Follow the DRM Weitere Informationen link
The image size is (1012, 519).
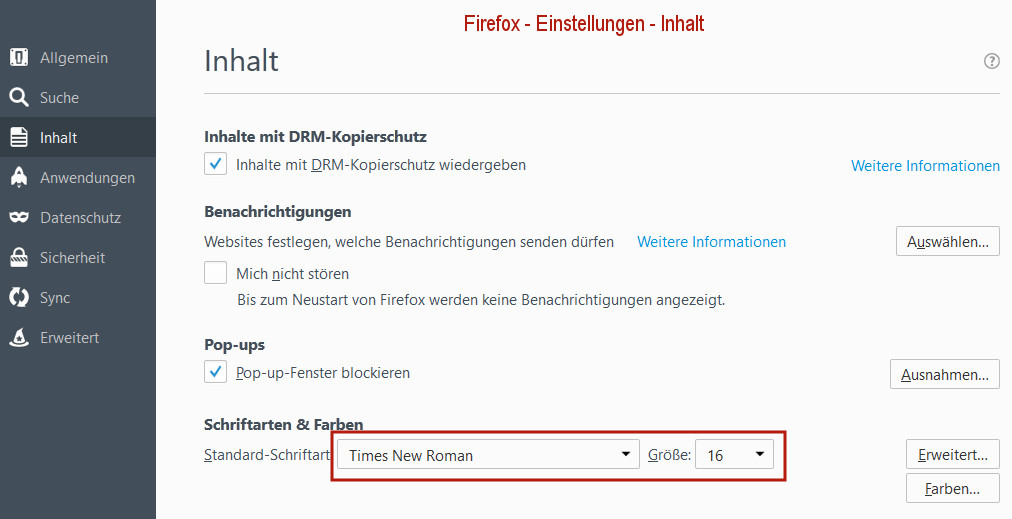pyautogui.click(x=925, y=166)
